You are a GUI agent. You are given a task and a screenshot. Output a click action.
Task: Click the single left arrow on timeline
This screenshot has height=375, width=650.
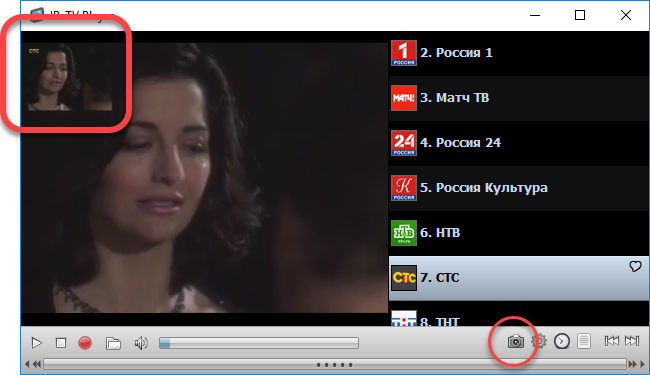pos(27,364)
